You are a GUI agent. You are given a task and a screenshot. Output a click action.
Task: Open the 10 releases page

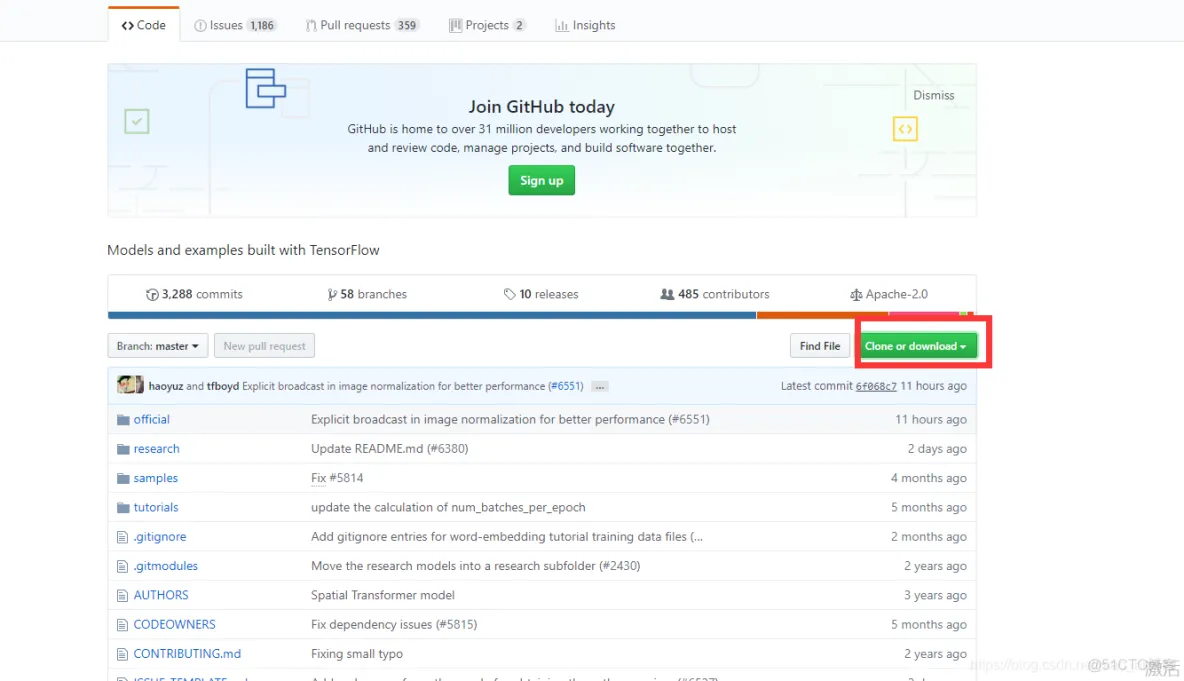pyautogui.click(x=541, y=294)
